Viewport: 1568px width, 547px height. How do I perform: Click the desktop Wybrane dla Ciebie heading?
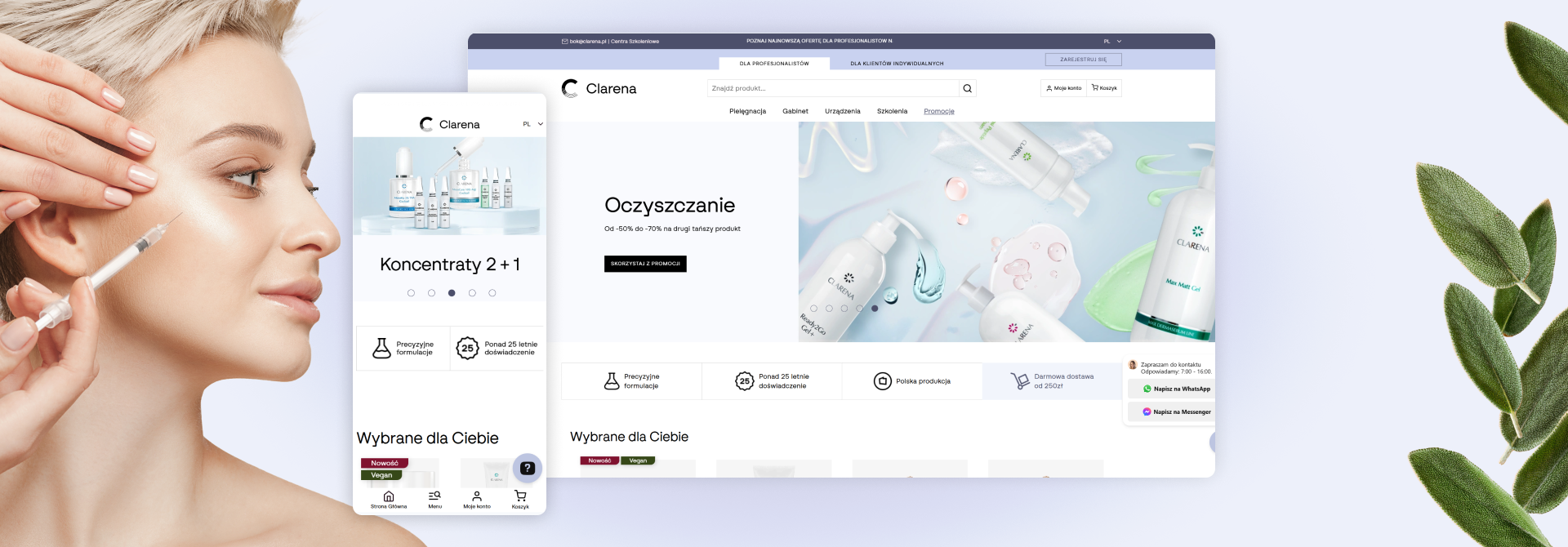(x=629, y=437)
